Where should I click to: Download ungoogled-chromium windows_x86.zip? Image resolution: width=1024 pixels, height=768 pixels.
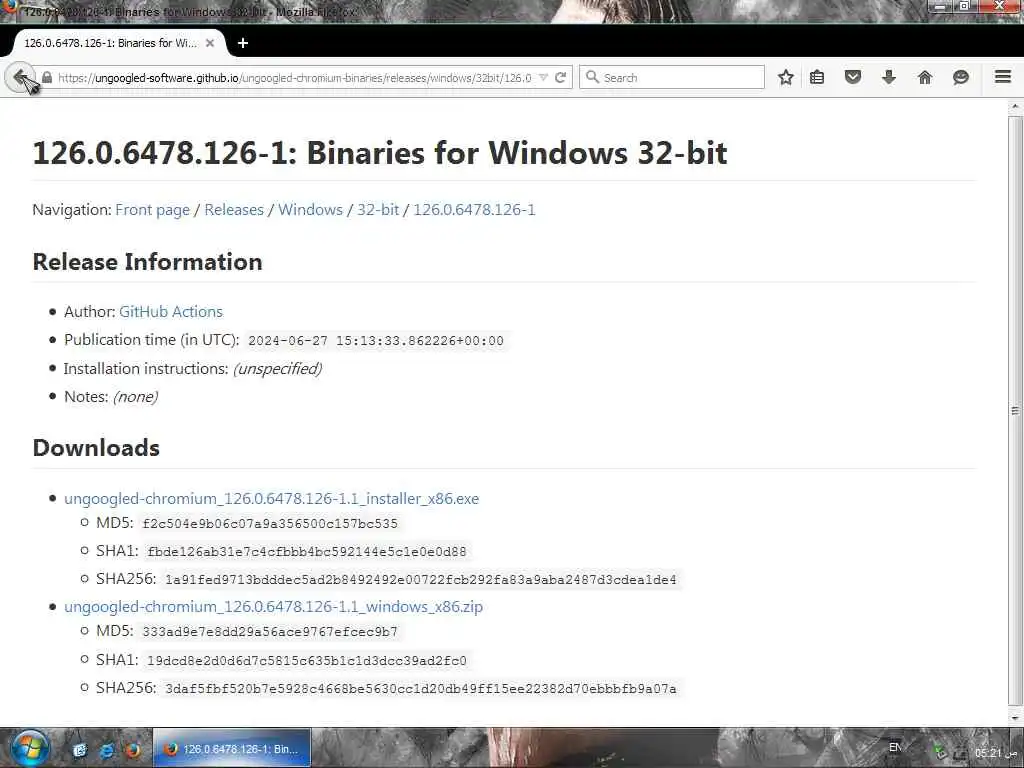(x=273, y=607)
